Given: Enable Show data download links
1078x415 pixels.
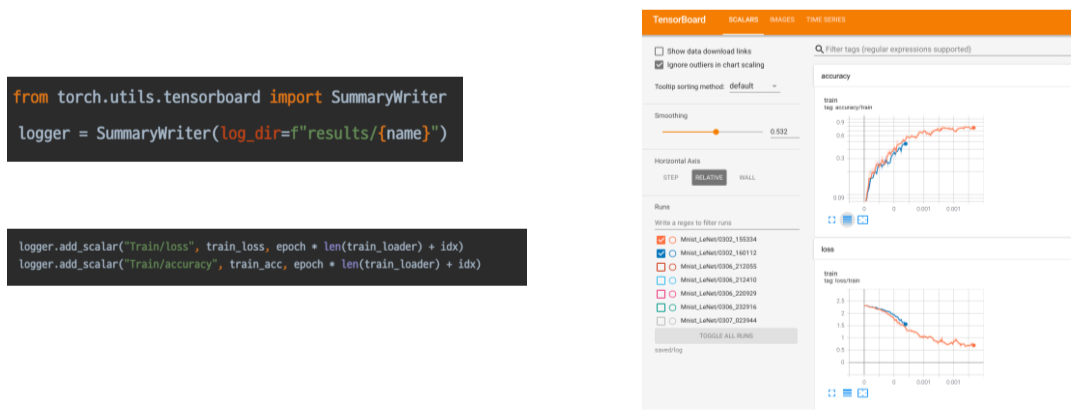Looking at the screenshot, I should tap(659, 51).
